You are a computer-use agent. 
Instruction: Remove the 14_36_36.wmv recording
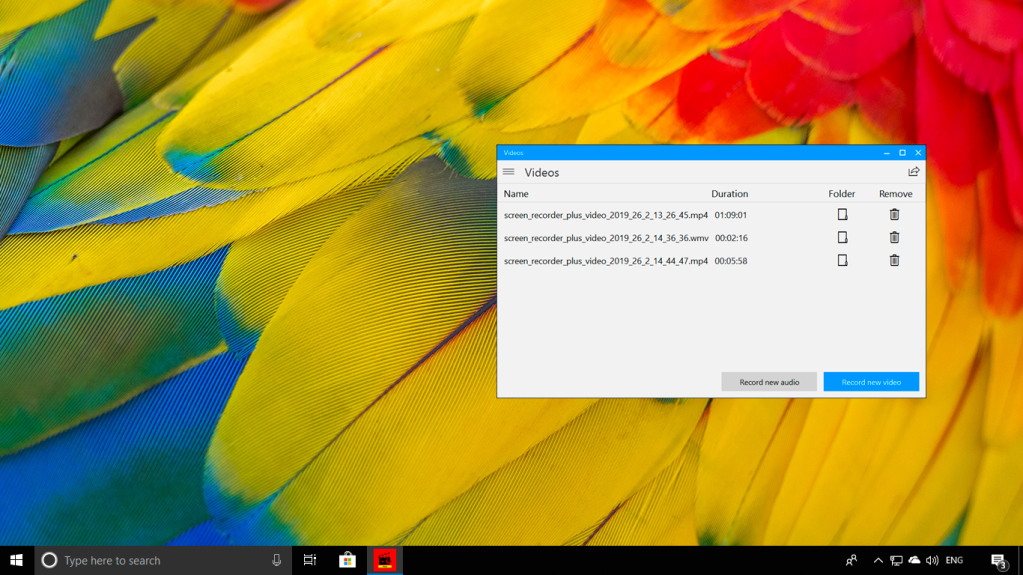click(x=894, y=238)
